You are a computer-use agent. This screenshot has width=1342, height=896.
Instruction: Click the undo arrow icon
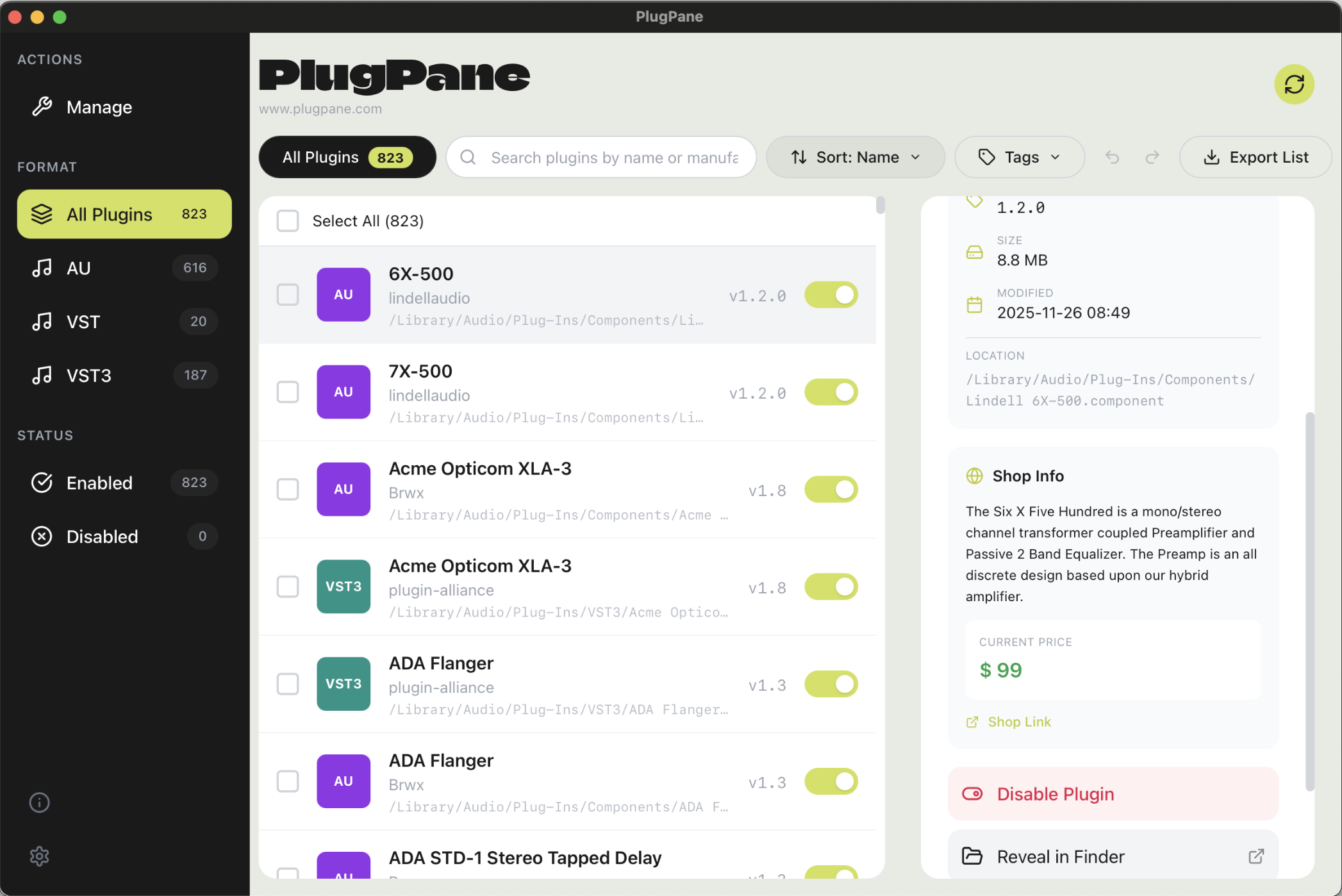click(x=1112, y=158)
